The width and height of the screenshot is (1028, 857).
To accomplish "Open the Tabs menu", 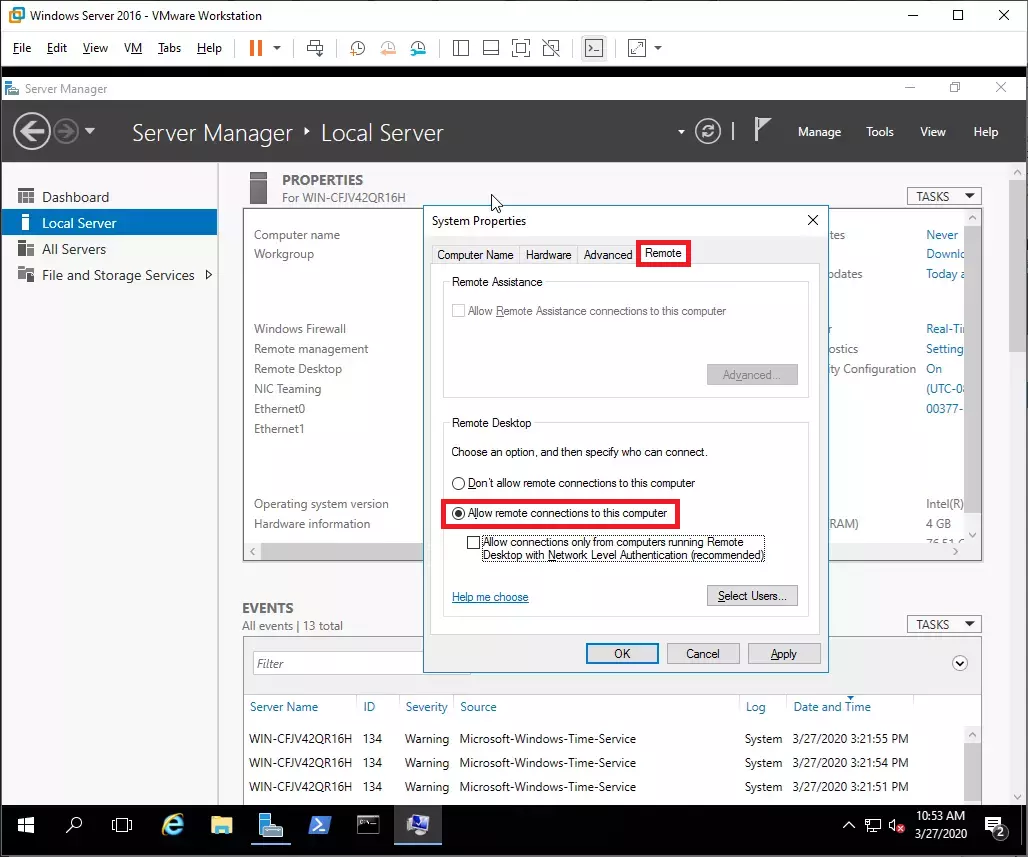I will tap(169, 48).
